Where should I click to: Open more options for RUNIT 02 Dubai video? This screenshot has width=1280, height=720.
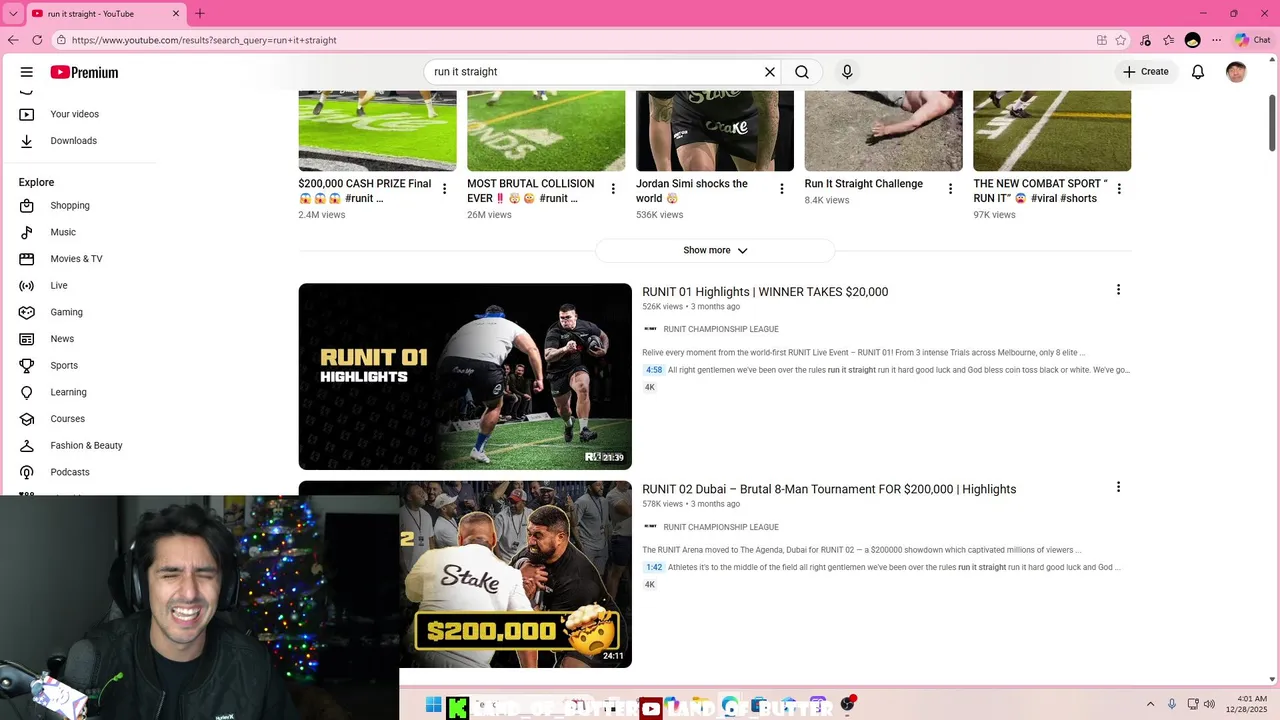tap(1118, 487)
